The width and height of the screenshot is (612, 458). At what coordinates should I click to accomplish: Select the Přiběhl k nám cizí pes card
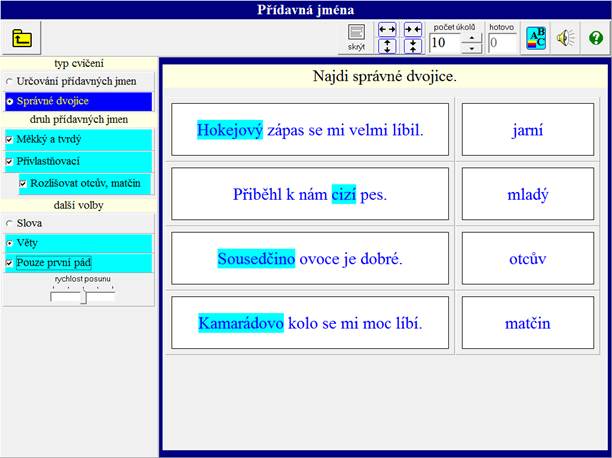click(310, 194)
